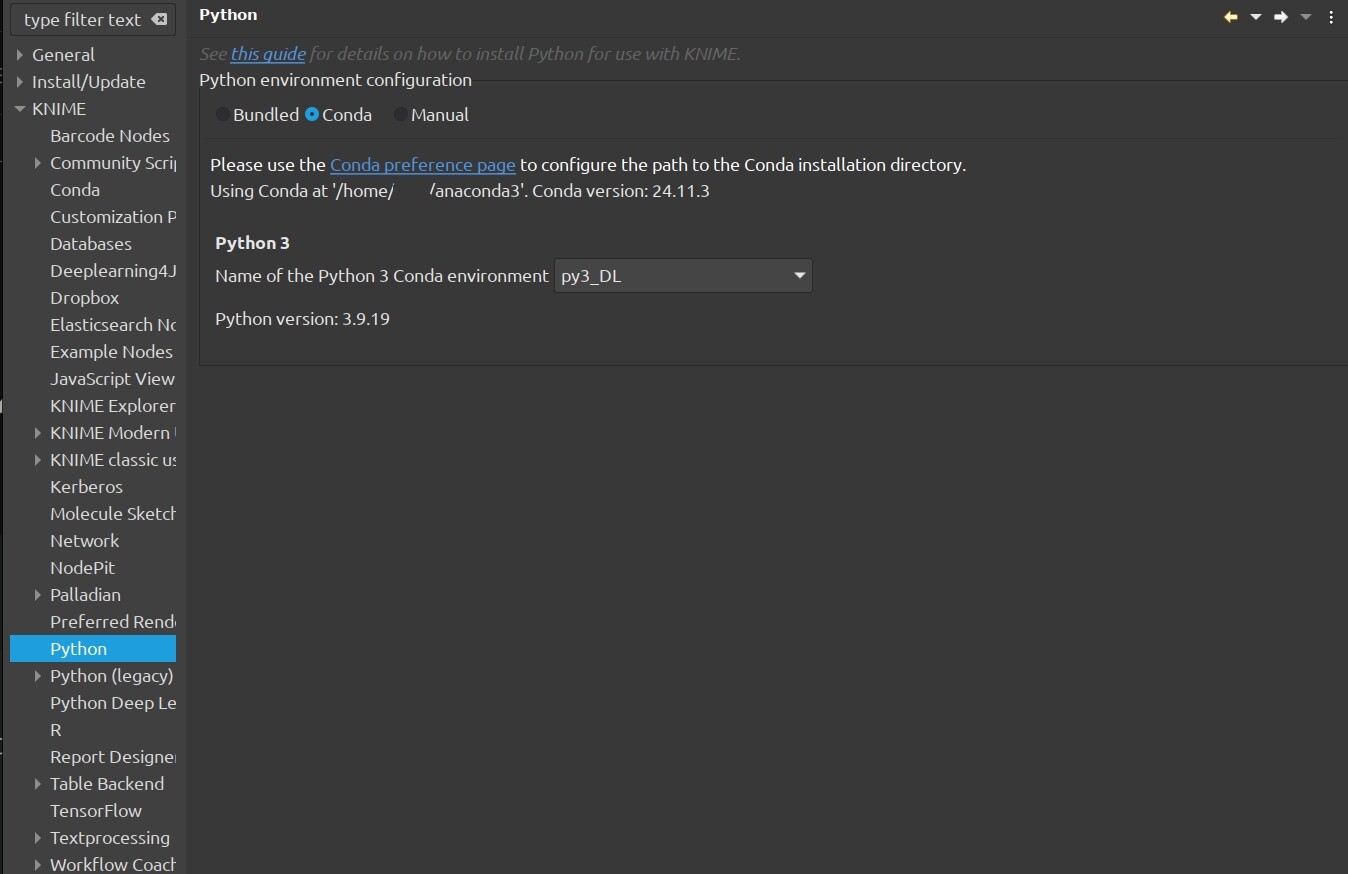Click the 'Python version: 3.9.19' text
This screenshot has width=1348, height=874.
[x=302, y=319]
